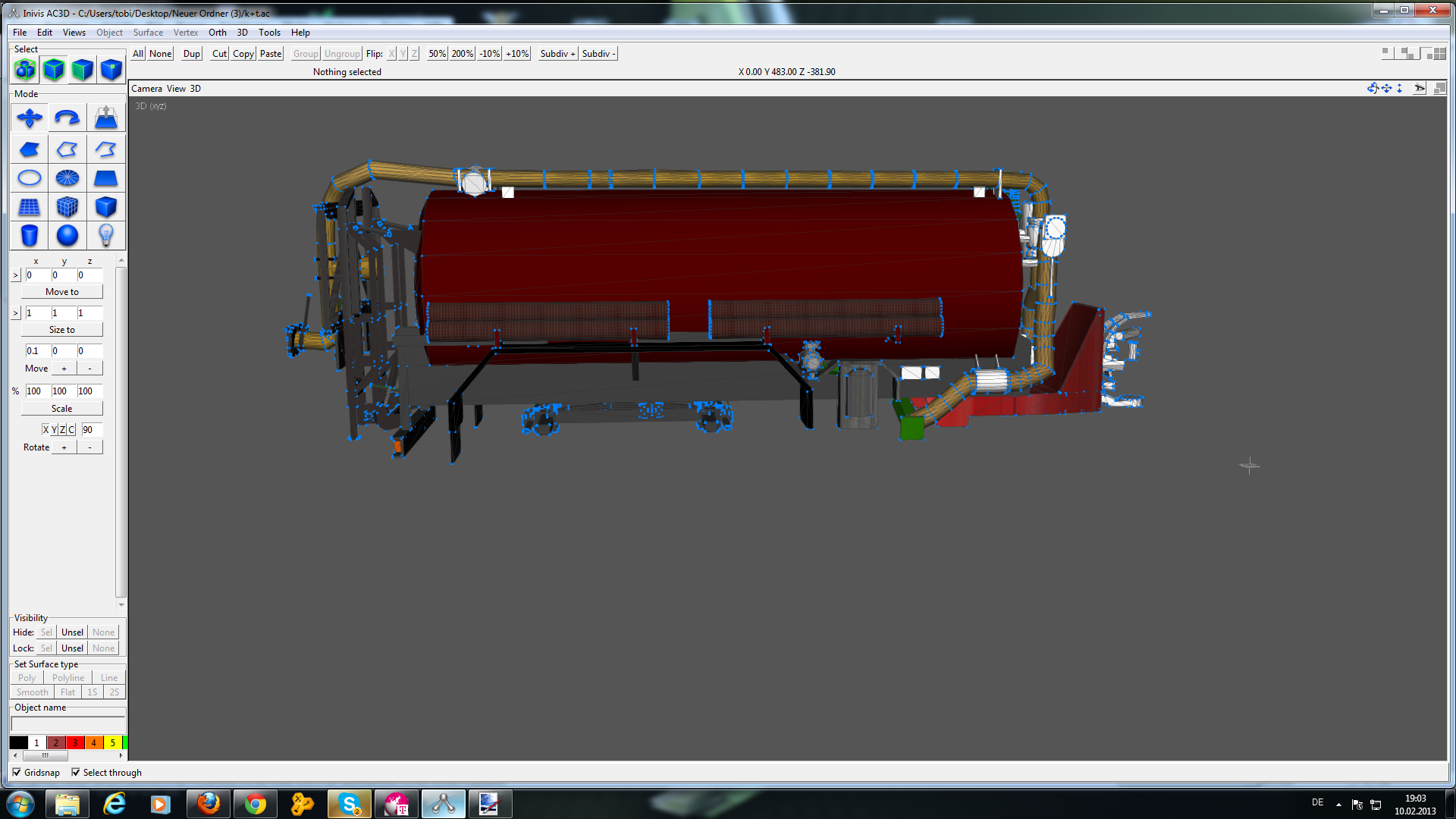Image resolution: width=1456 pixels, height=819 pixels.
Task: Select the Sphere primitive tool
Action: click(67, 236)
